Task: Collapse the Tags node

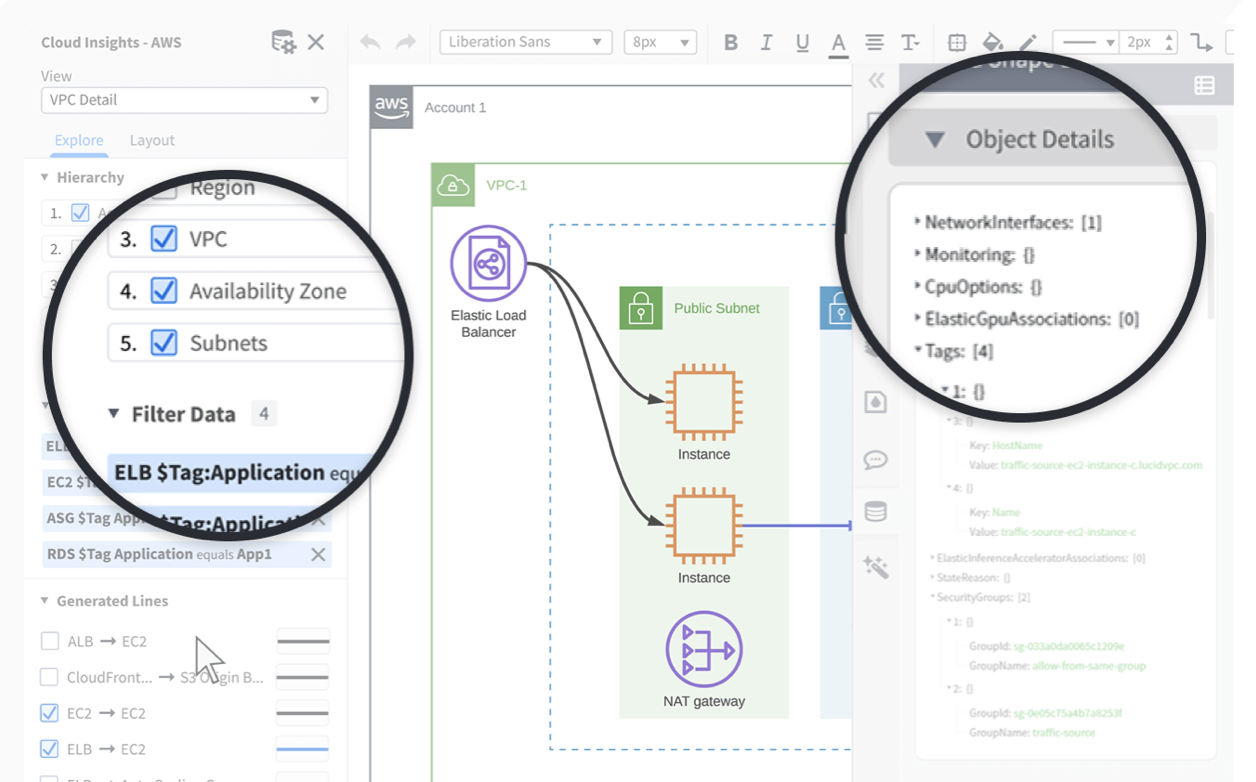Action: tap(918, 351)
